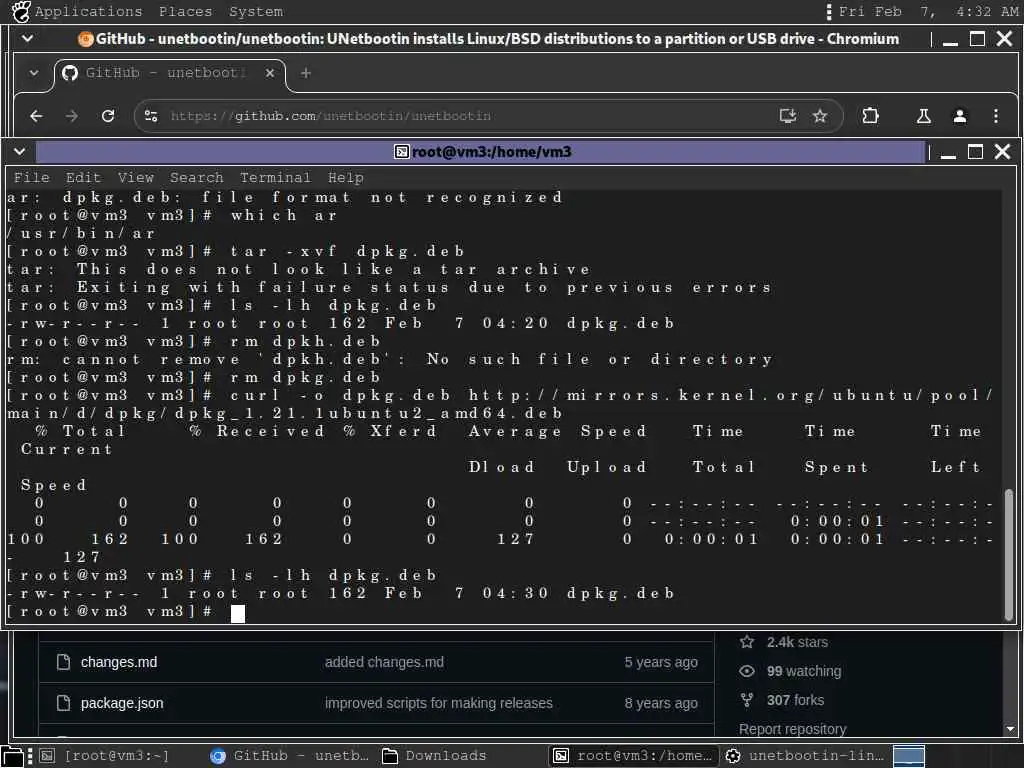This screenshot has width=1024, height=768.
Task: Expand the Chromium tab search chevron
Action: tap(33, 72)
